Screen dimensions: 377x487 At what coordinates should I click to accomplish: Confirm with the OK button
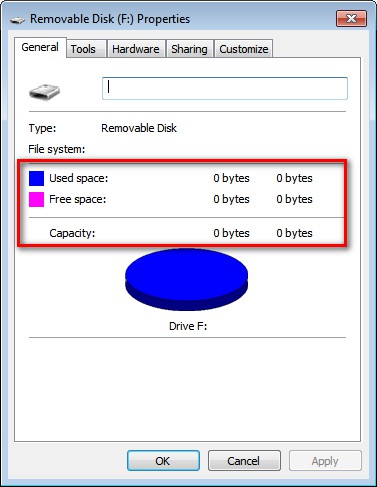coord(163,461)
